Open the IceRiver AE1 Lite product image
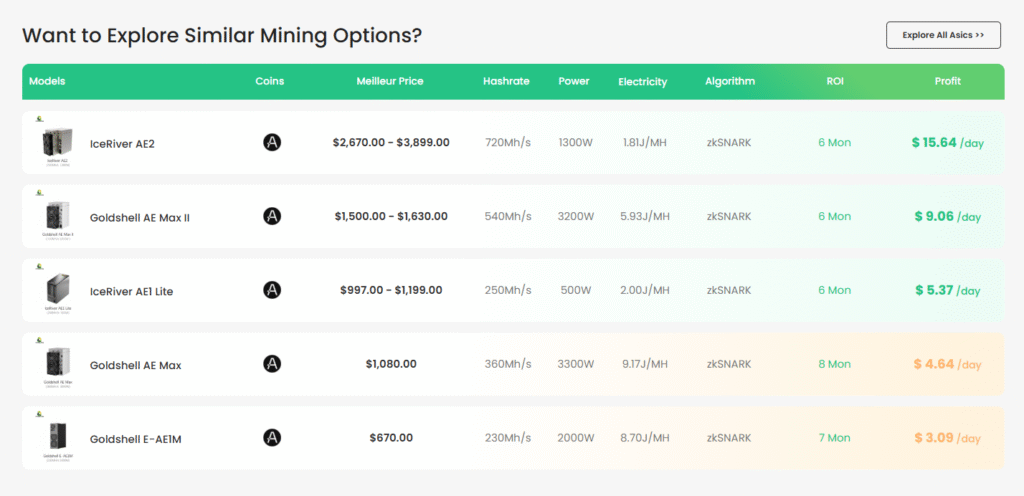1024x496 pixels. pyautogui.click(x=56, y=290)
